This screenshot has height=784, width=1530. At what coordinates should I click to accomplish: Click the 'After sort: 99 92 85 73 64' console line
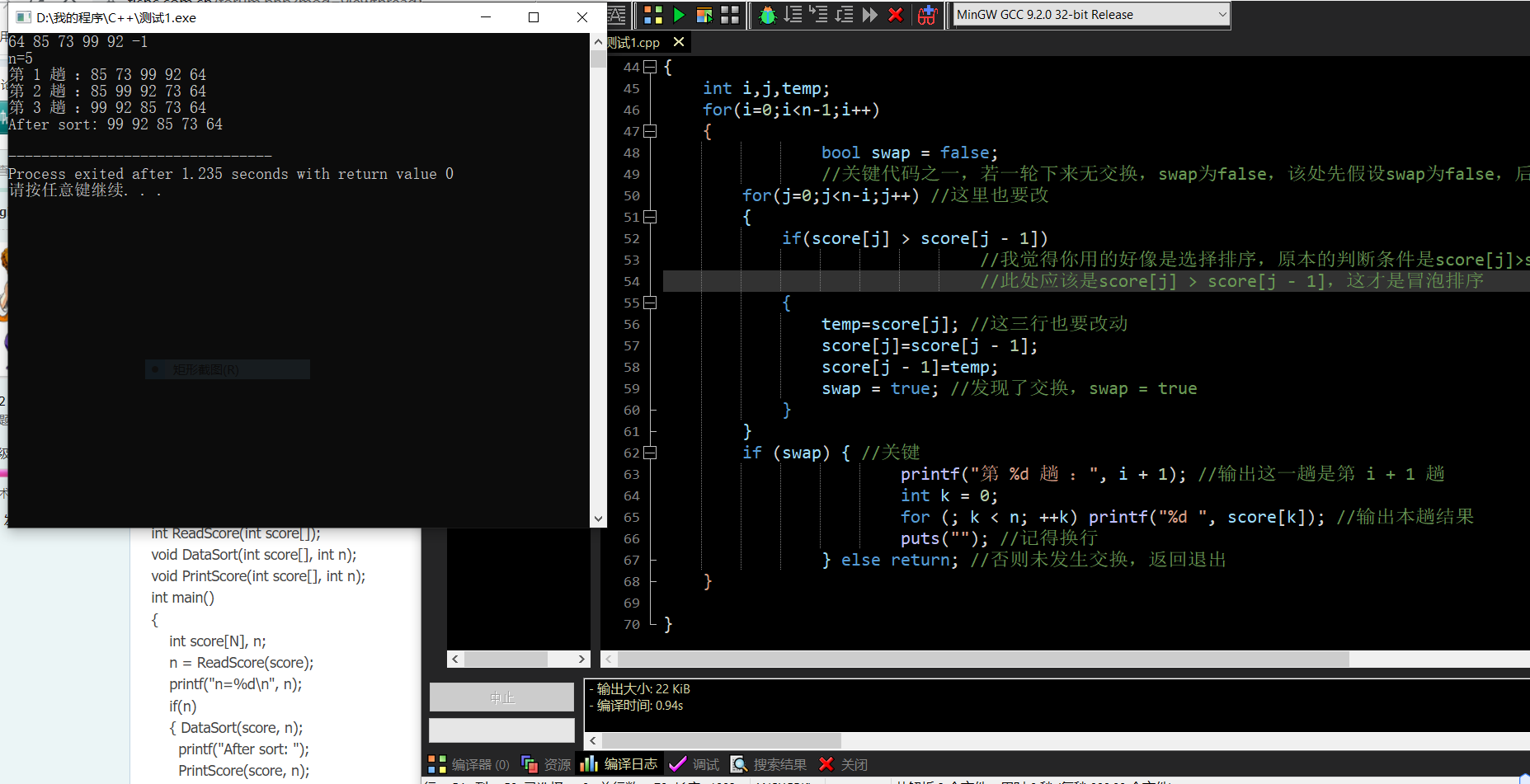tap(115, 124)
